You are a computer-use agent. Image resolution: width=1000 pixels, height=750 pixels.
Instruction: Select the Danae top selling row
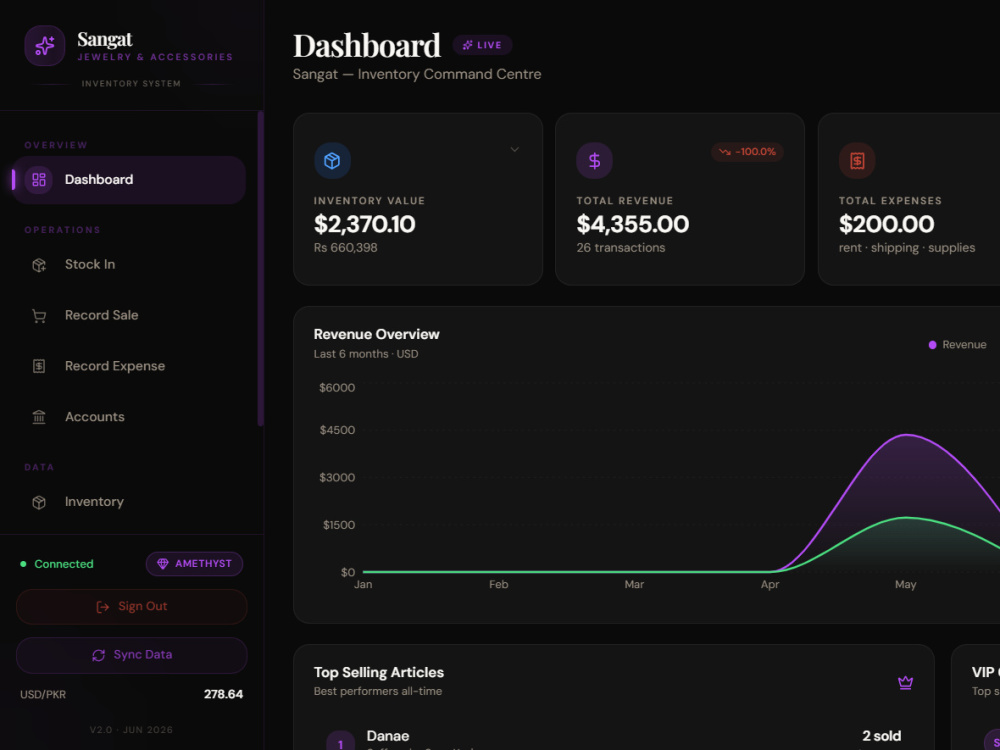coord(614,739)
